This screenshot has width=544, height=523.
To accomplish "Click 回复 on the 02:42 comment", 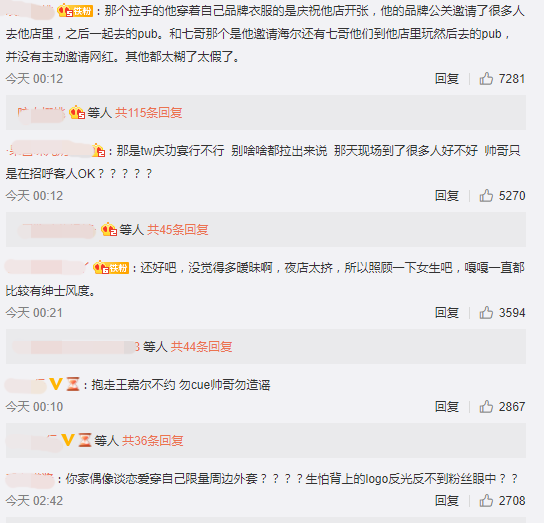I will pyautogui.click(x=447, y=500).
